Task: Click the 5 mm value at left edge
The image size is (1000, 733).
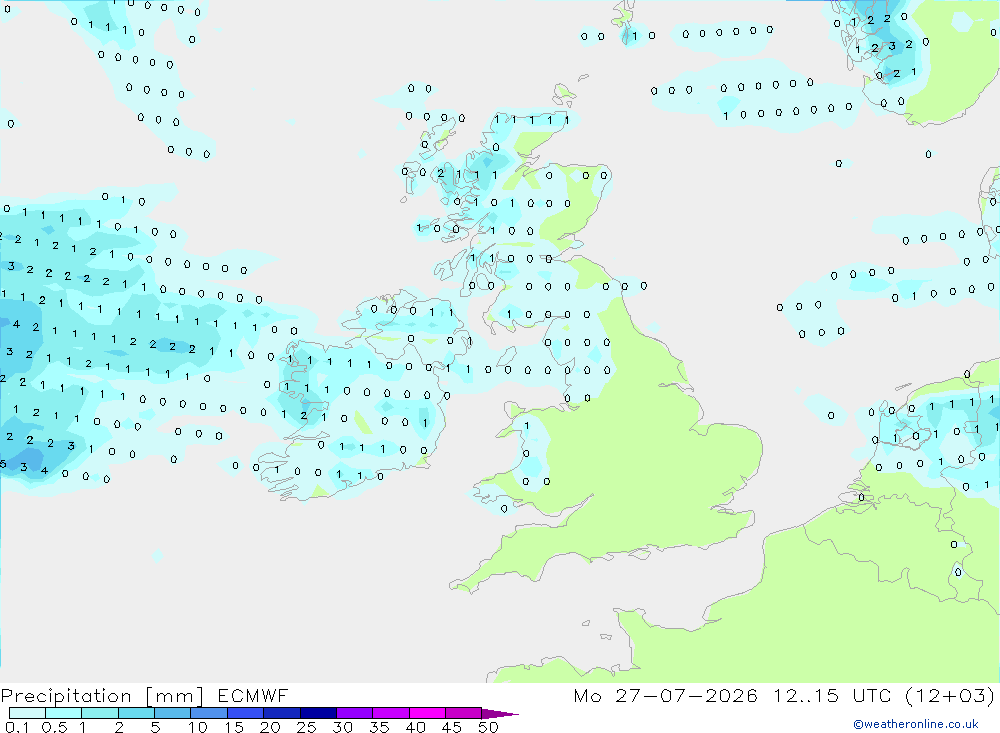Action: click(x=3, y=464)
